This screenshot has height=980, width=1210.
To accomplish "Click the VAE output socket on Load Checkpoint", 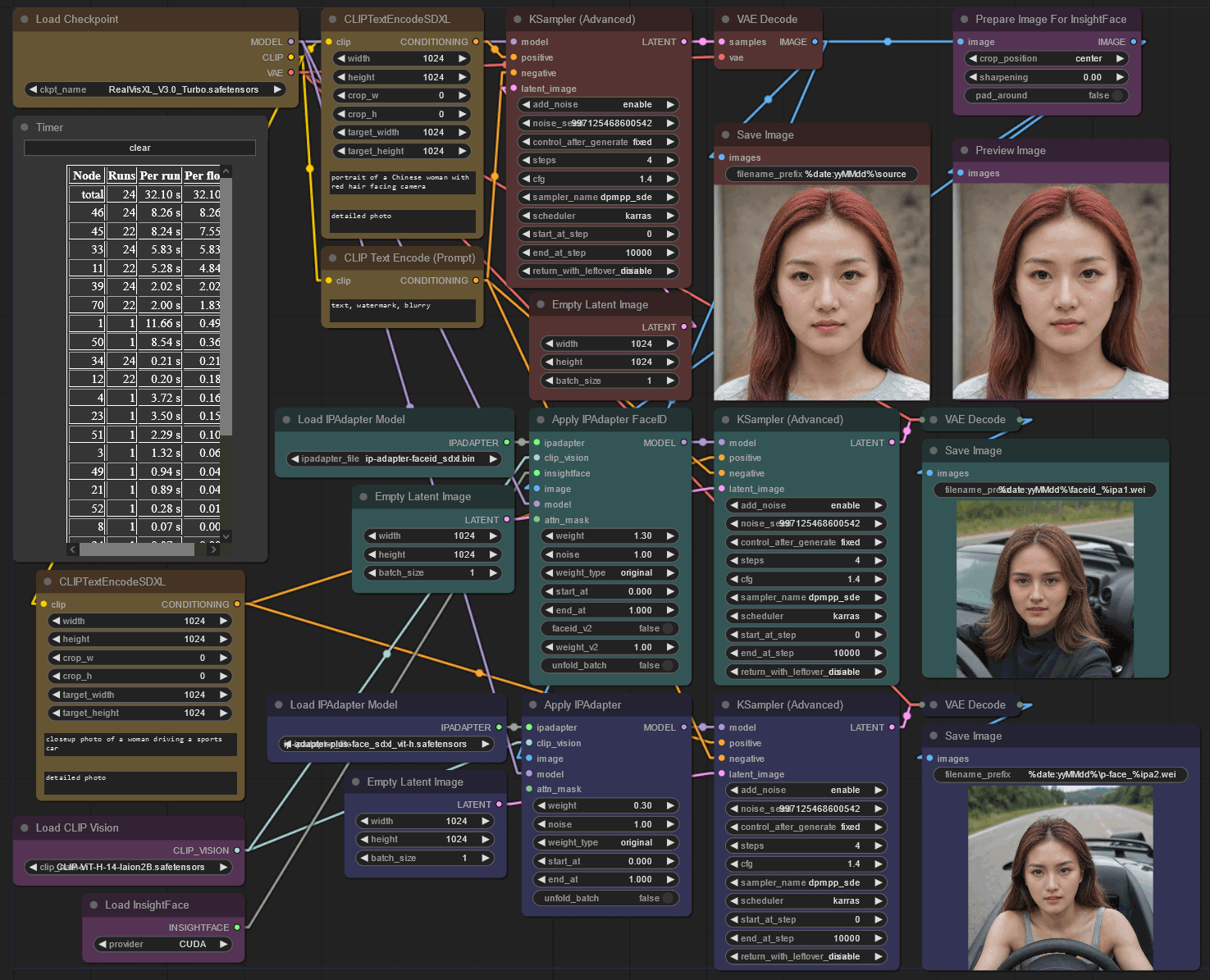I will click(x=290, y=73).
